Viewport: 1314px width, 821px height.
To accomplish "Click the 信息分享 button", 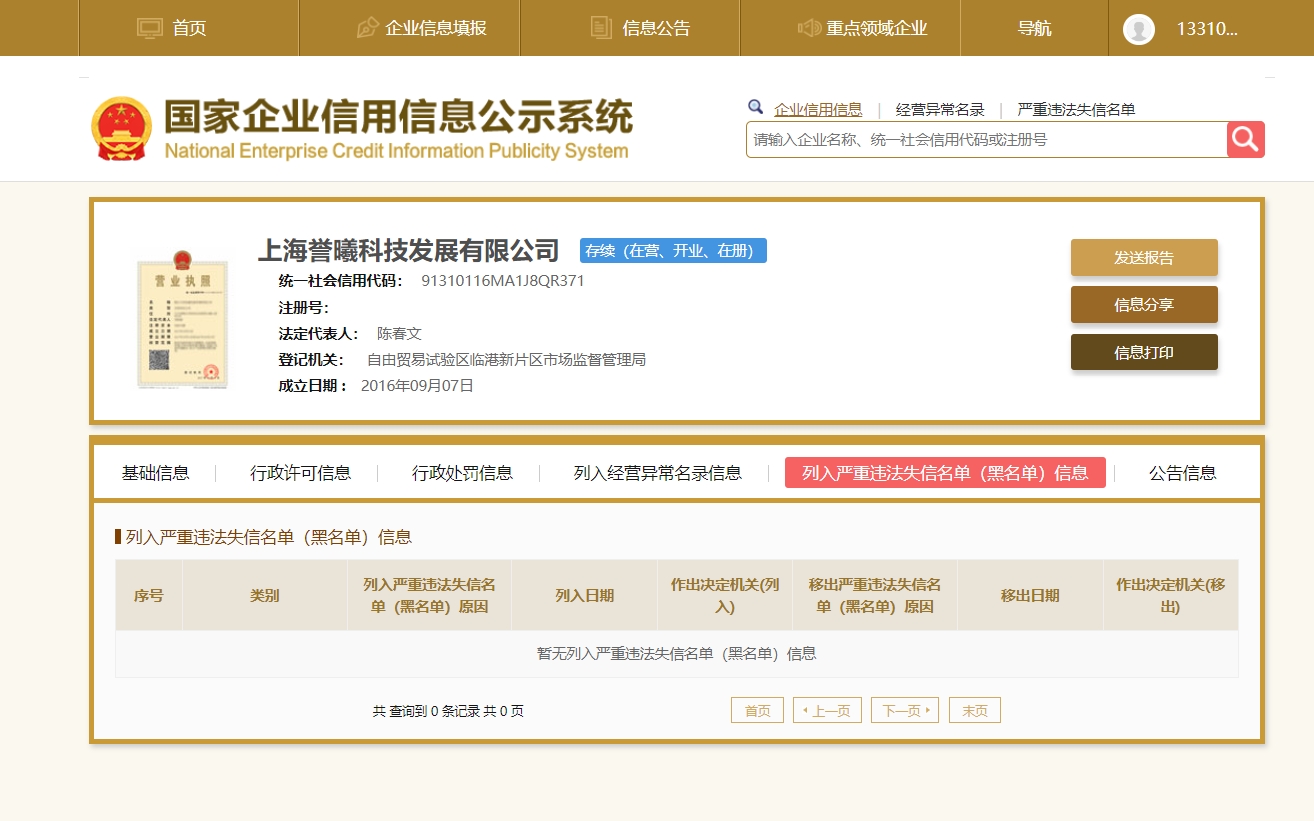I will [1144, 304].
